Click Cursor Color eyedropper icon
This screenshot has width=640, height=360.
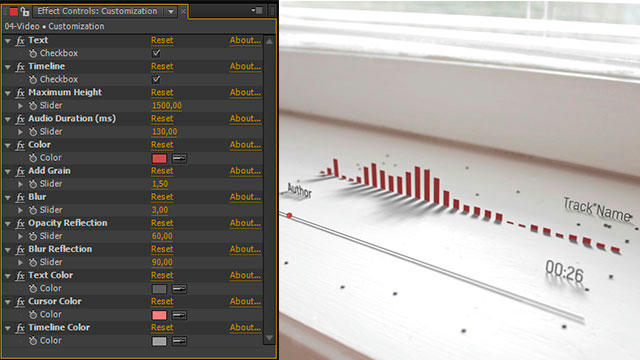[x=179, y=315]
